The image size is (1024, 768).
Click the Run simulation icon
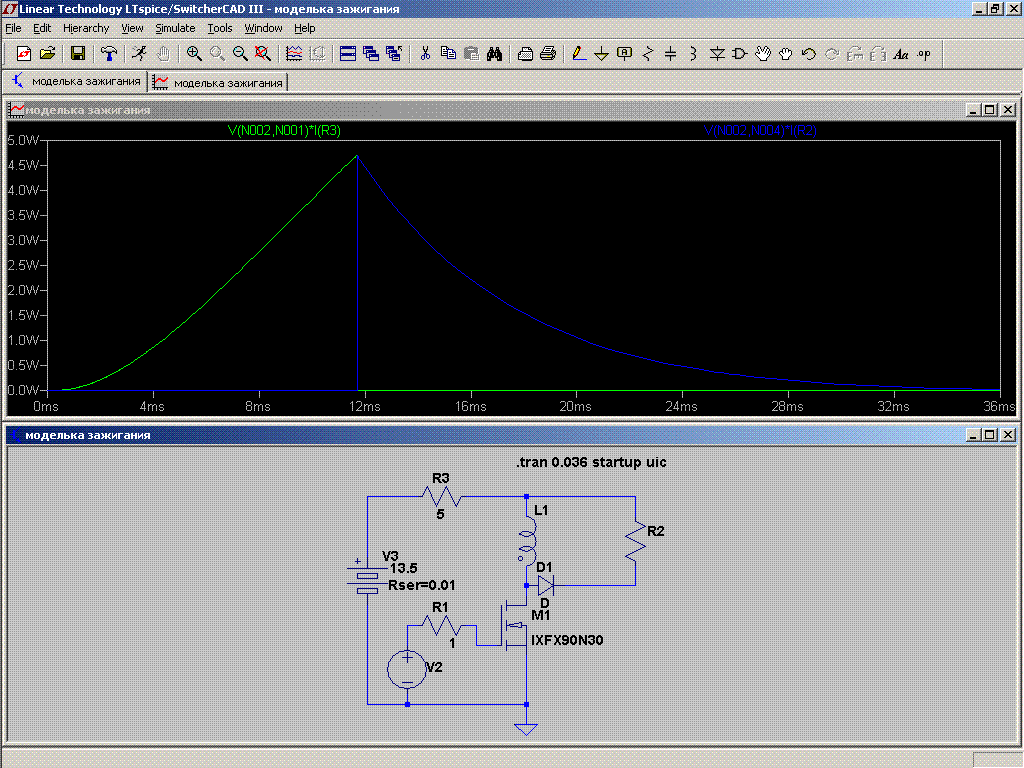139,54
